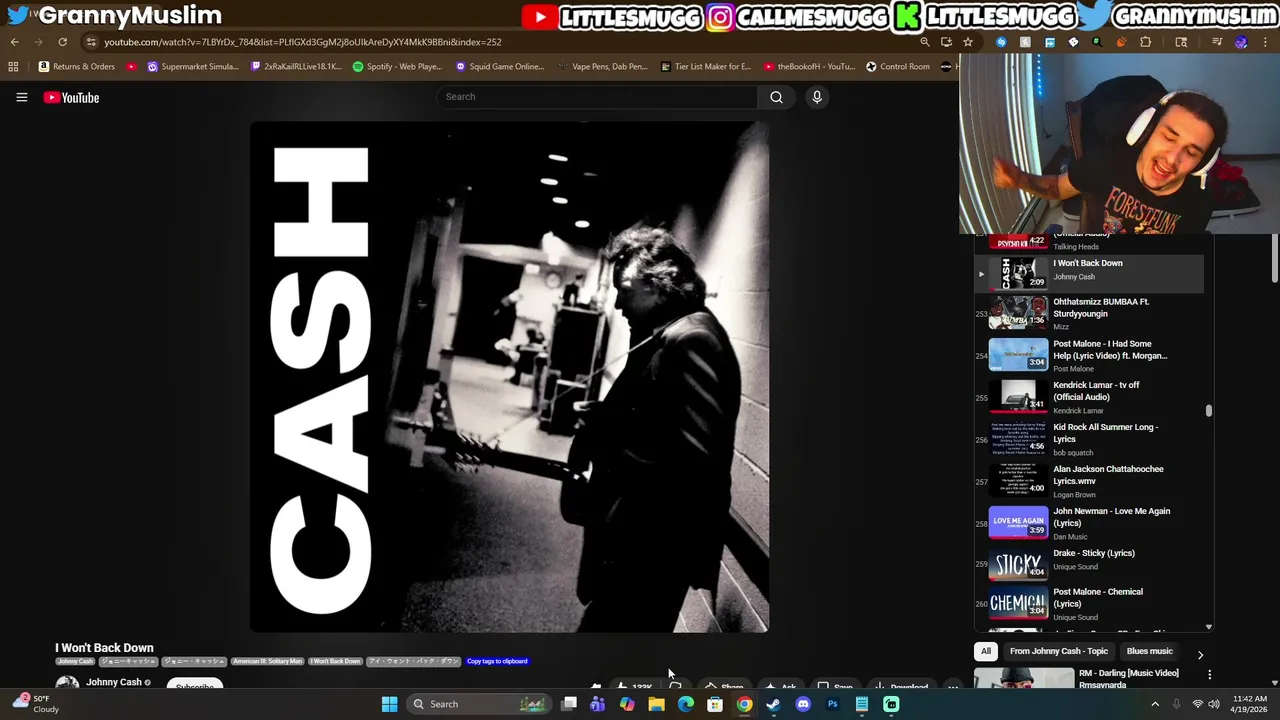Open the STICKY thumbnail in playlist
Screen dimensions: 1280x720
click(x=1018, y=565)
